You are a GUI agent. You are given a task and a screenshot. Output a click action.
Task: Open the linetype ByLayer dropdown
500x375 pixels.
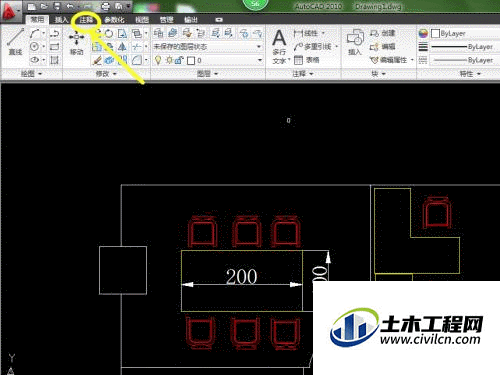point(465,60)
